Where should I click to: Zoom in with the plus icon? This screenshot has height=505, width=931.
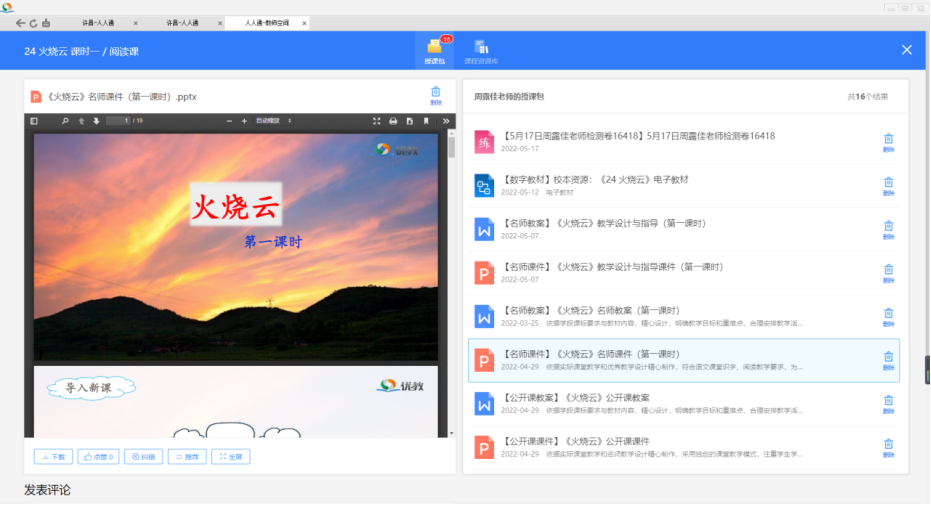tap(244, 121)
